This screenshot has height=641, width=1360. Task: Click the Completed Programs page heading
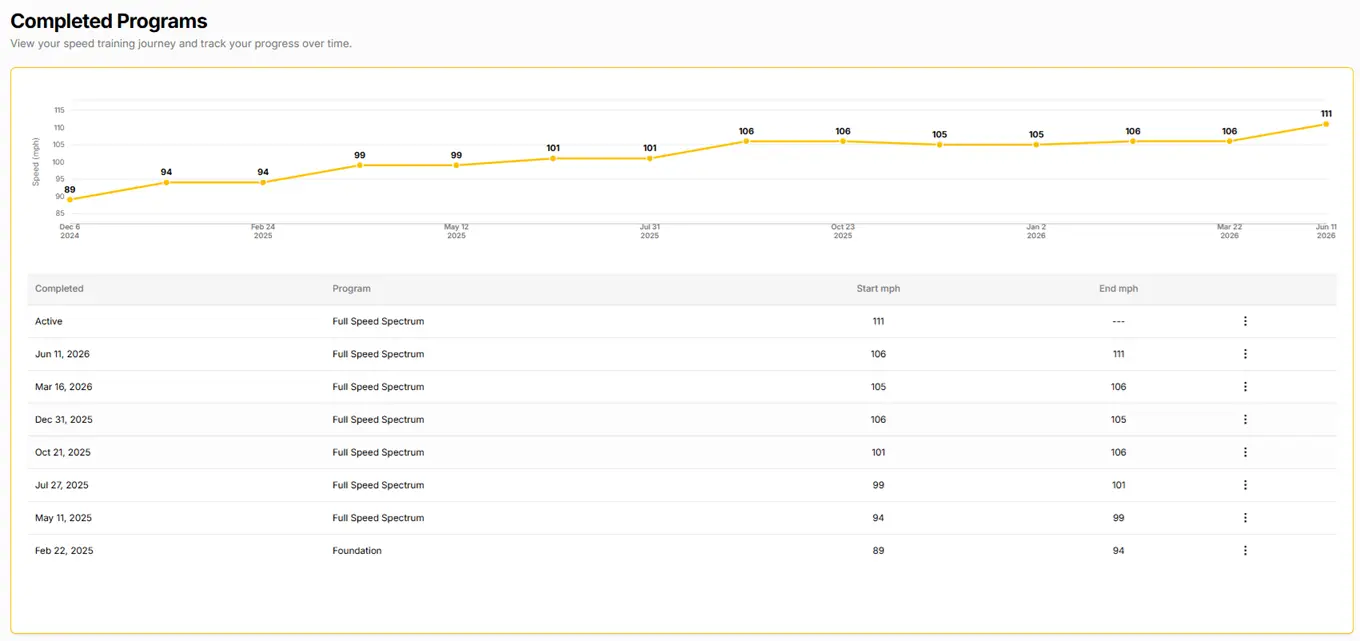pos(109,21)
